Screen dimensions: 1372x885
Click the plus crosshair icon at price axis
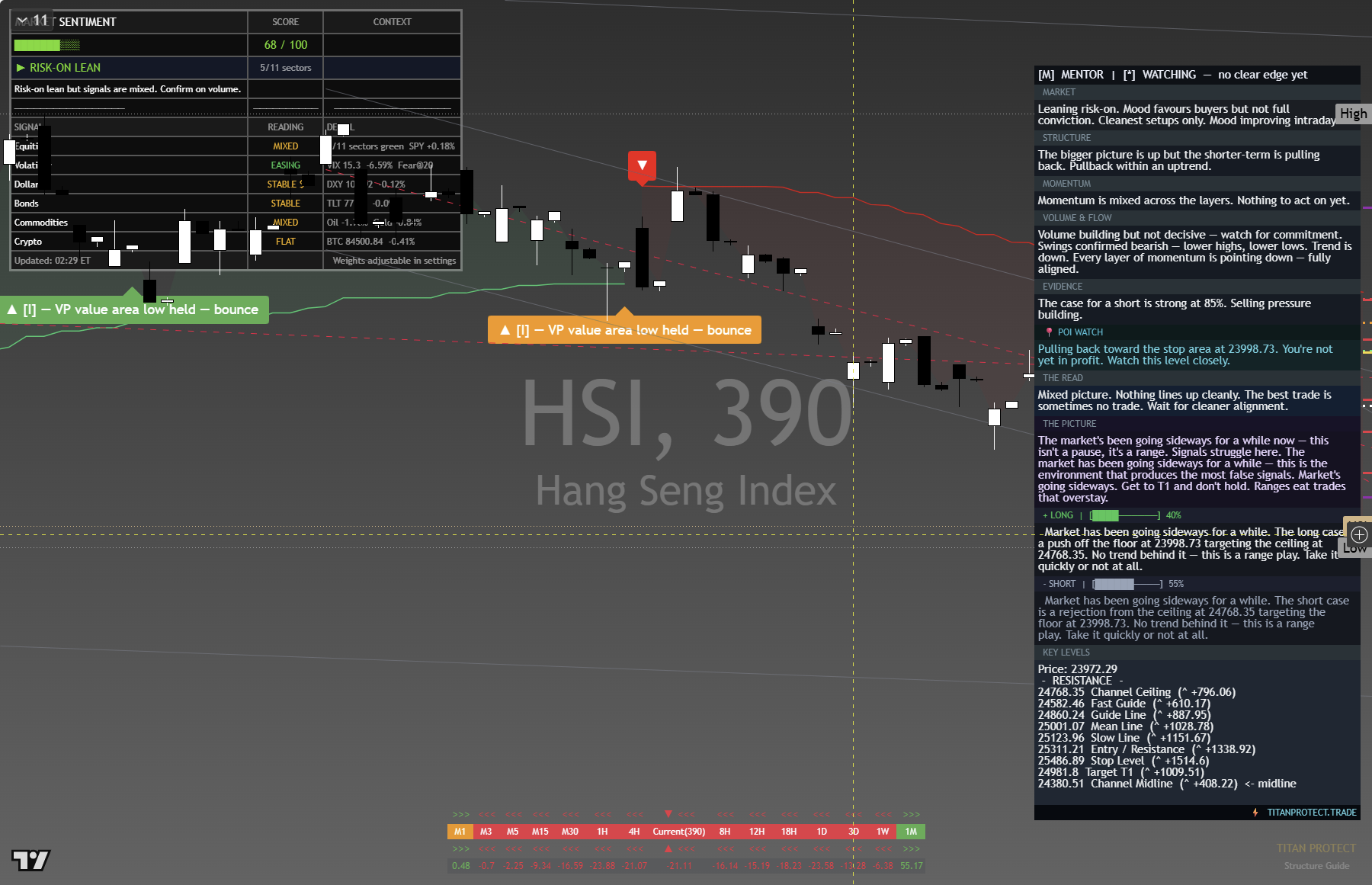(x=1359, y=534)
